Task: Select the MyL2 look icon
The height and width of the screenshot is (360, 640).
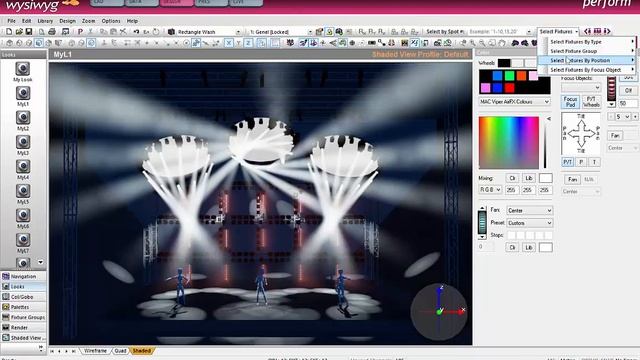Action: [x=23, y=118]
